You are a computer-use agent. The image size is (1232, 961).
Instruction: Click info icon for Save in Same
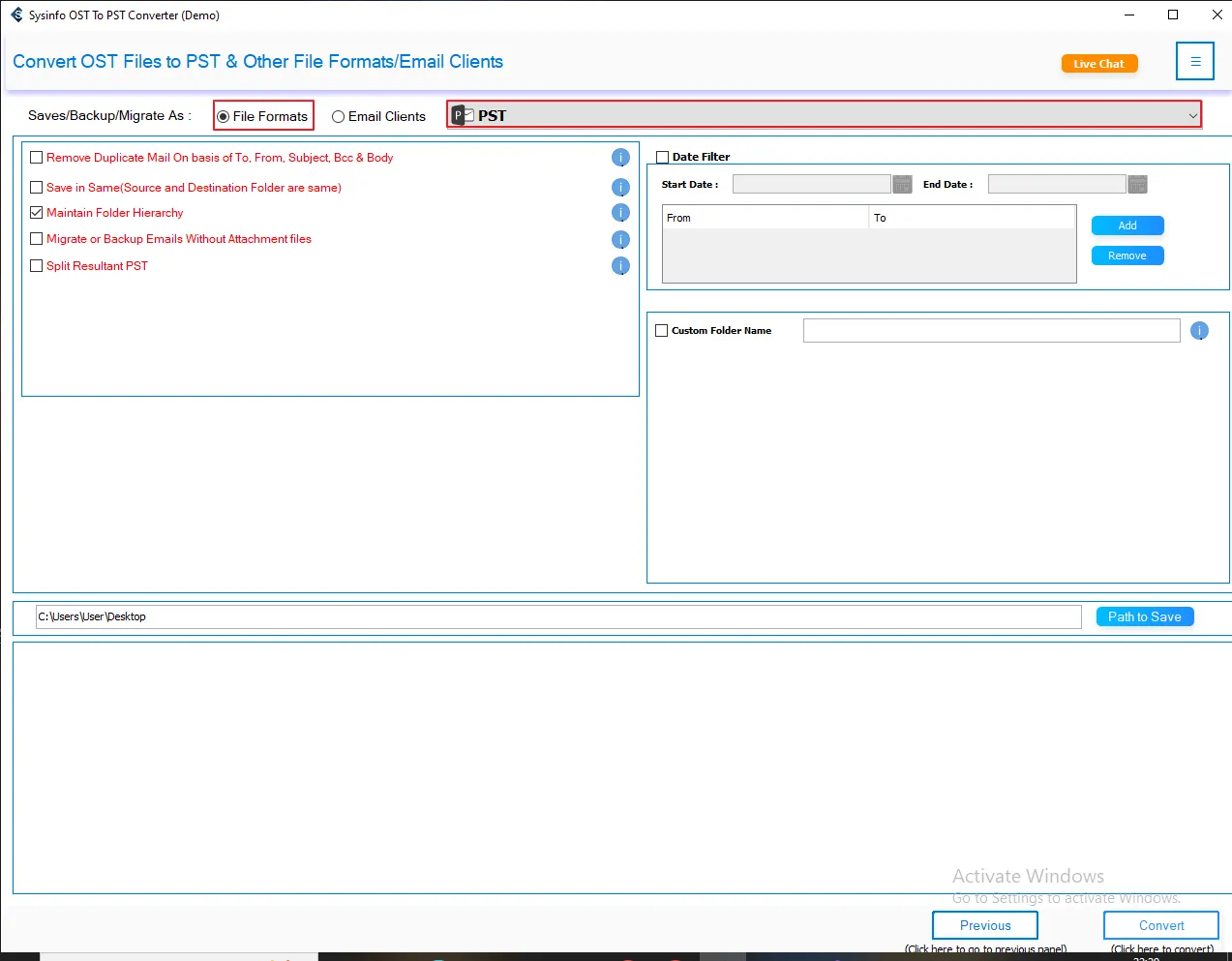[x=620, y=188]
